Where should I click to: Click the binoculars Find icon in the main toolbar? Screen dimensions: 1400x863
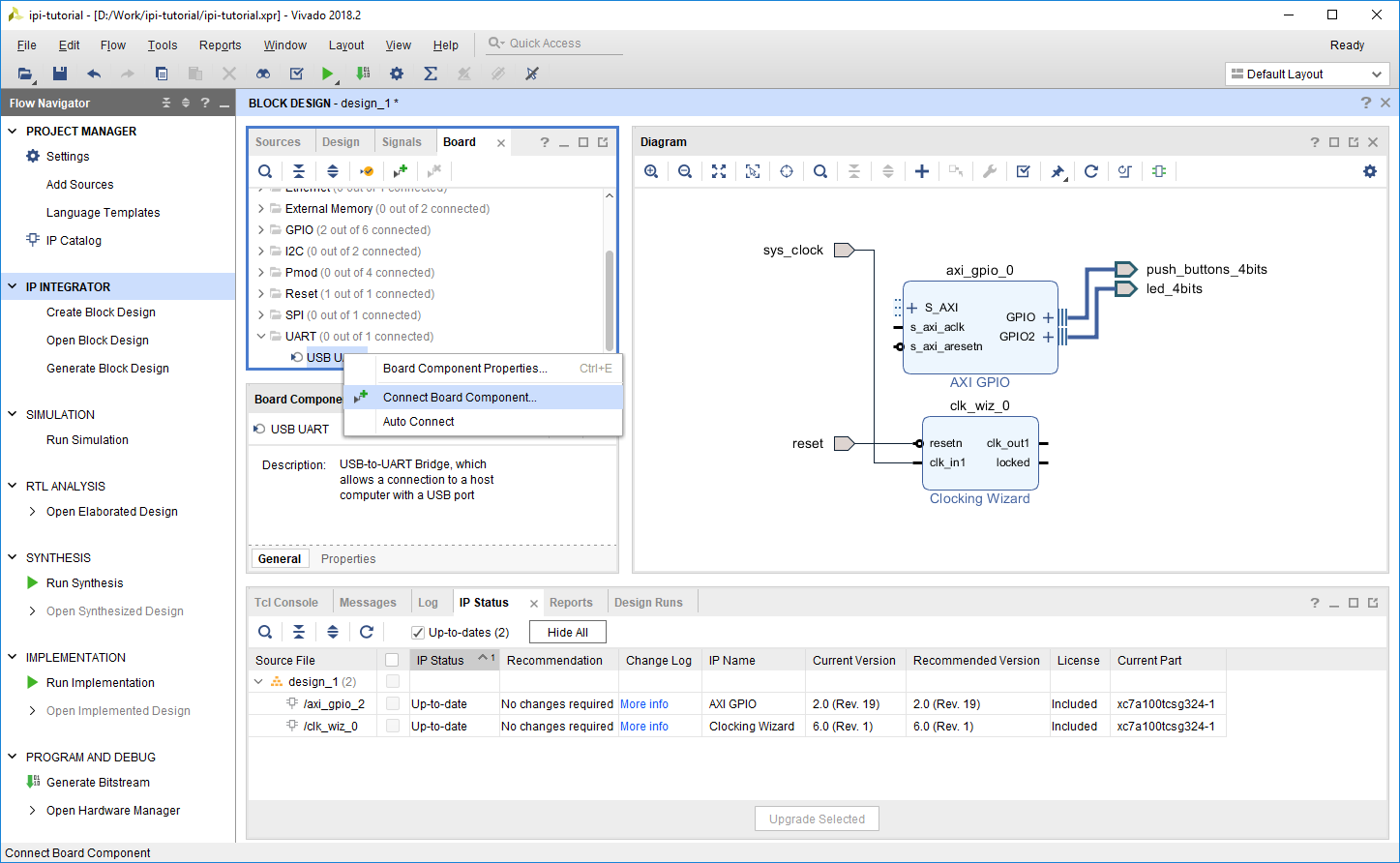[x=263, y=74]
